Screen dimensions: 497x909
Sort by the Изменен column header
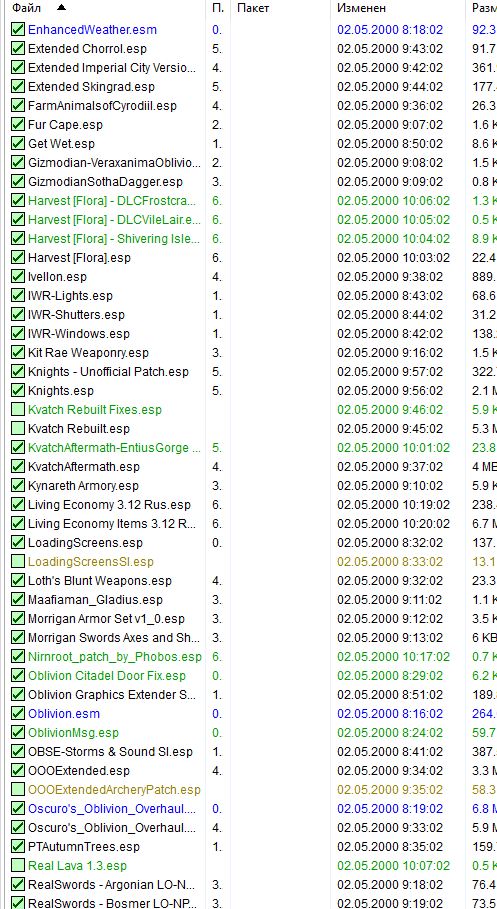click(x=361, y=8)
